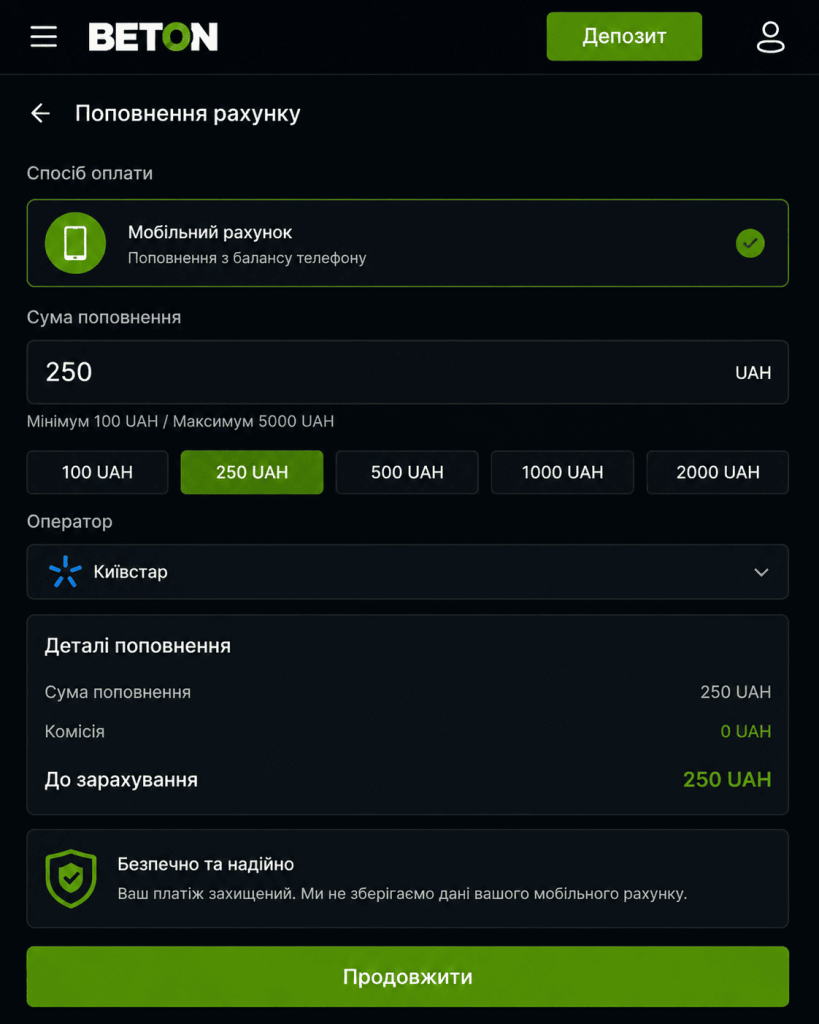
Task: Open the hamburger menu
Action: [44, 37]
